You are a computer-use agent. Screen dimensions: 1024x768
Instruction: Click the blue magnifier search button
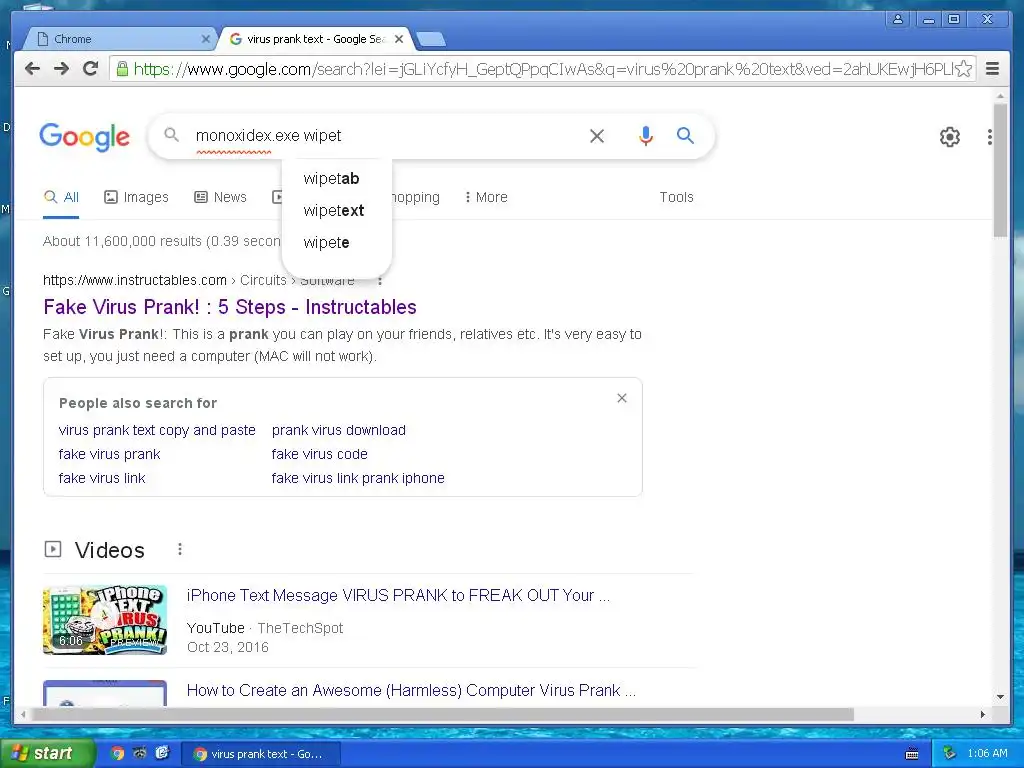(685, 135)
